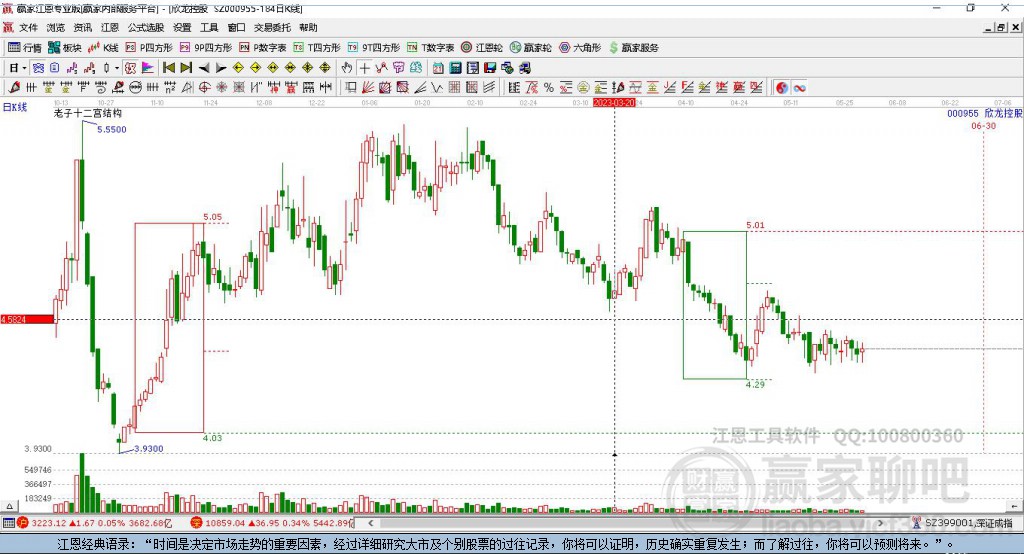Image resolution: width=1024 pixels, height=554 pixels.
Task: Jump to last bar with skip-to-end icon
Action: [x=186, y=68]
